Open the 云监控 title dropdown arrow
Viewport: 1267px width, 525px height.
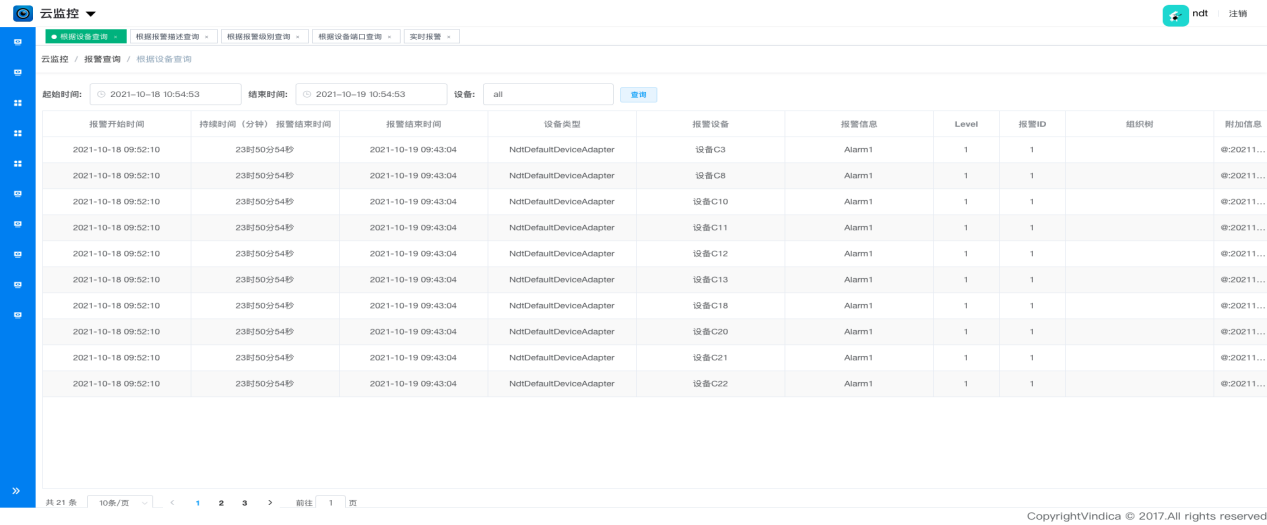tap(91, 14)
